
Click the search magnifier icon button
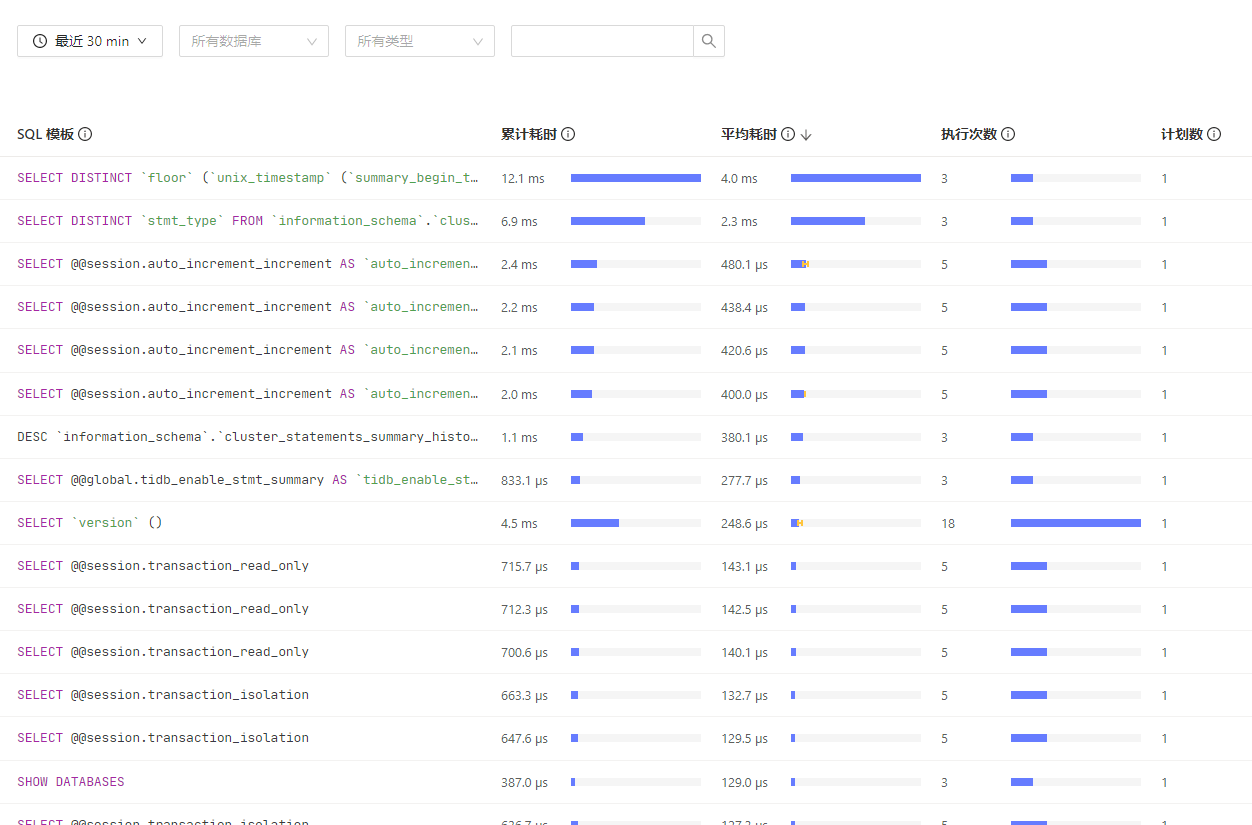tap(708, 41)
